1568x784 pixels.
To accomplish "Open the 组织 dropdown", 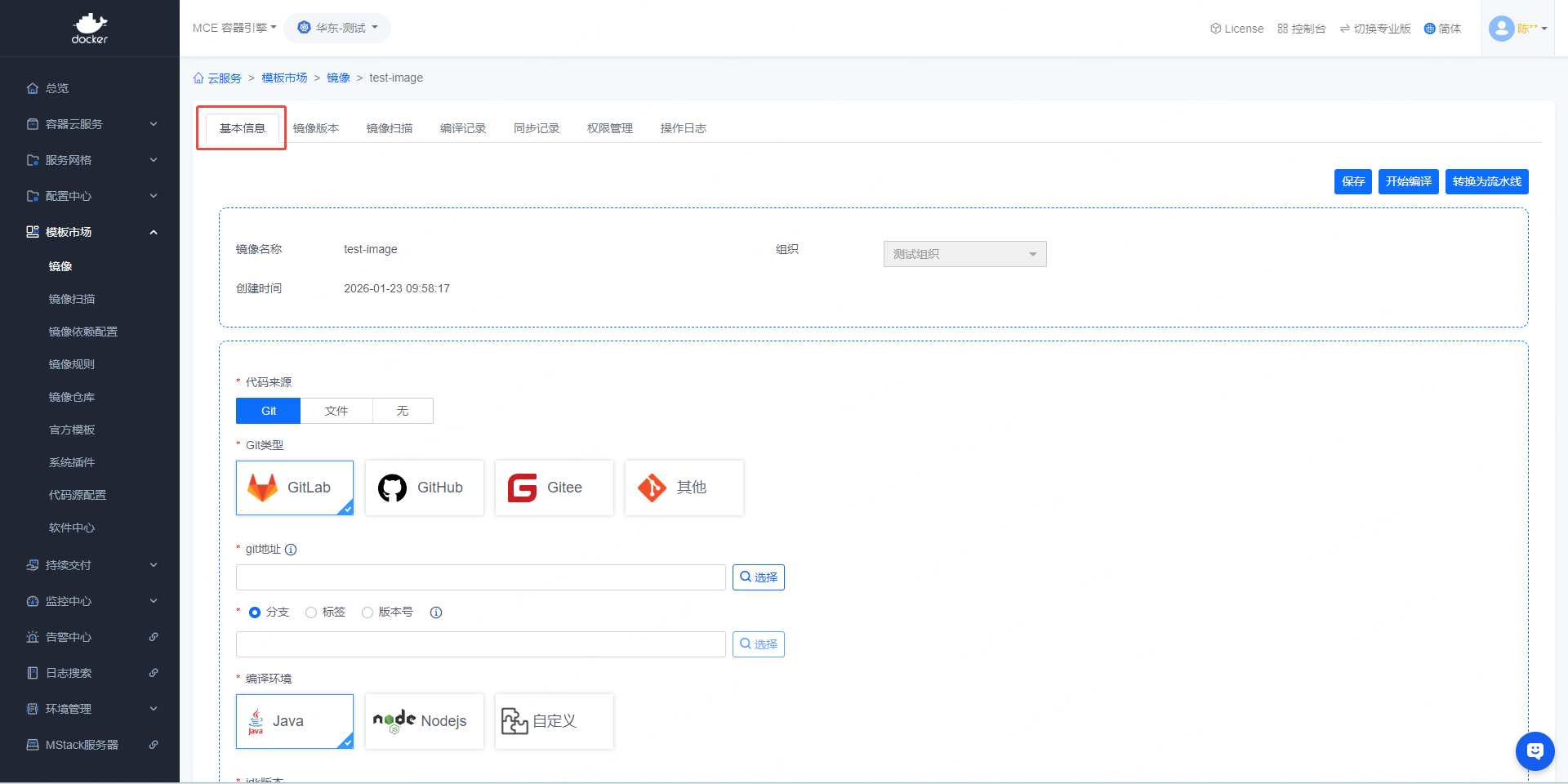I will (x=964, y=254).
